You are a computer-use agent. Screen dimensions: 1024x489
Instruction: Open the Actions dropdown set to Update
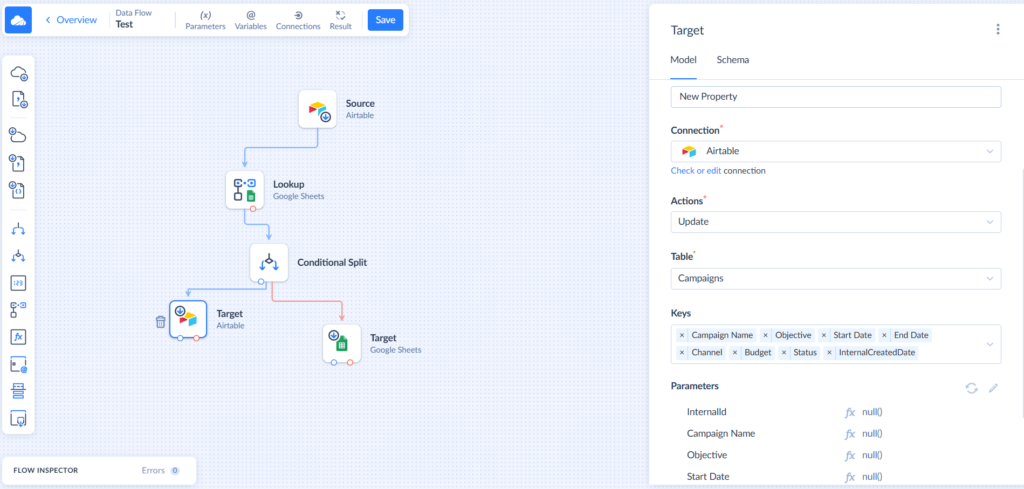(835, 221)
